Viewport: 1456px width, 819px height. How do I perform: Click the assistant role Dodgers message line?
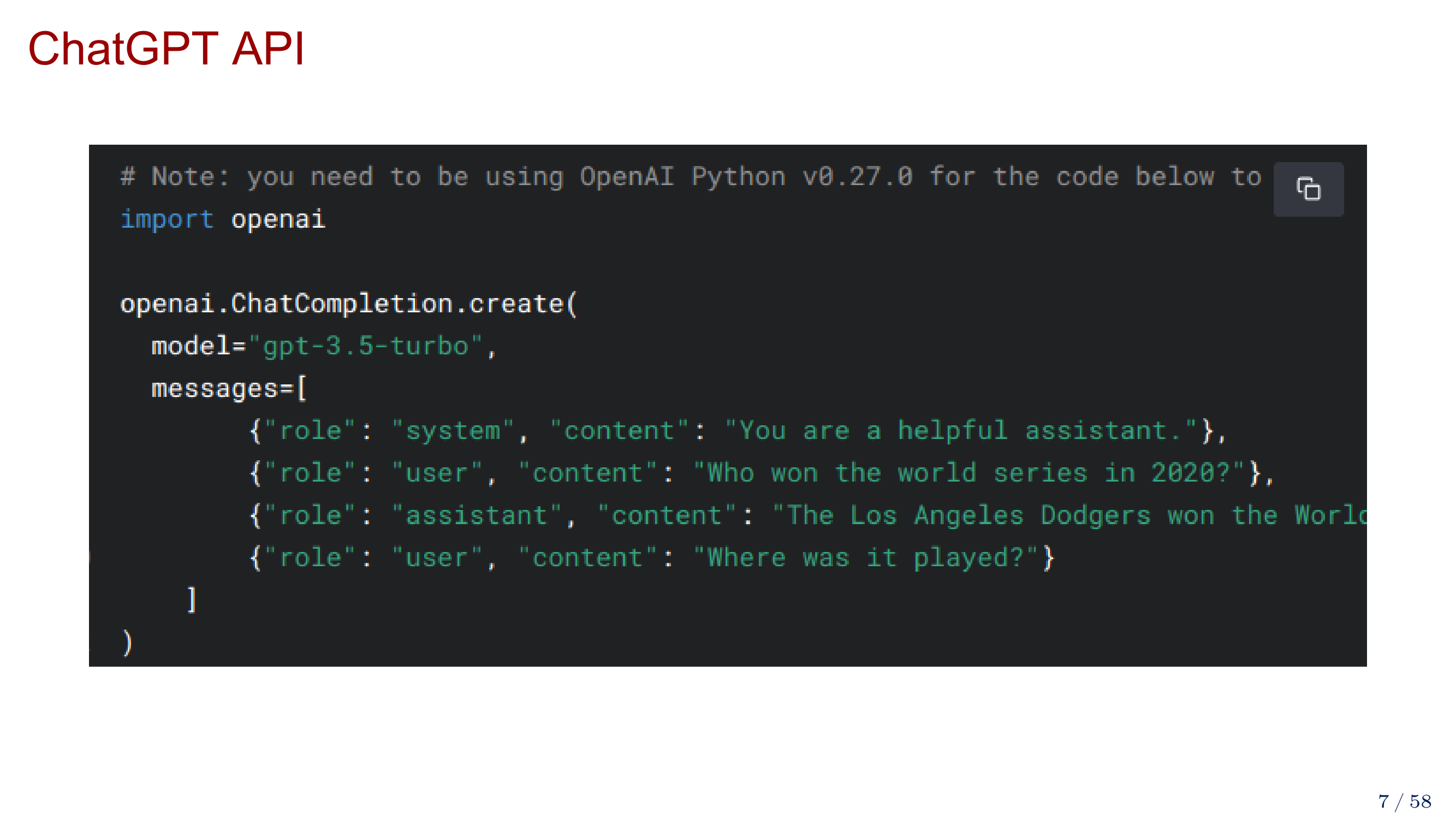click(809, 515)
